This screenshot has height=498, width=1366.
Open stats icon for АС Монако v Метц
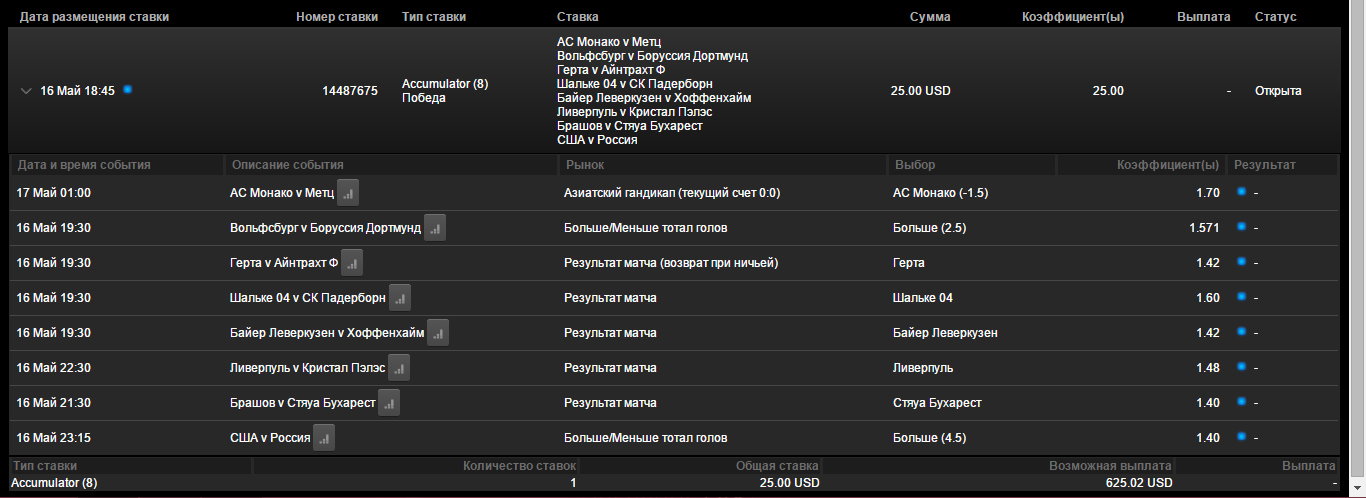tap(348, 192)
